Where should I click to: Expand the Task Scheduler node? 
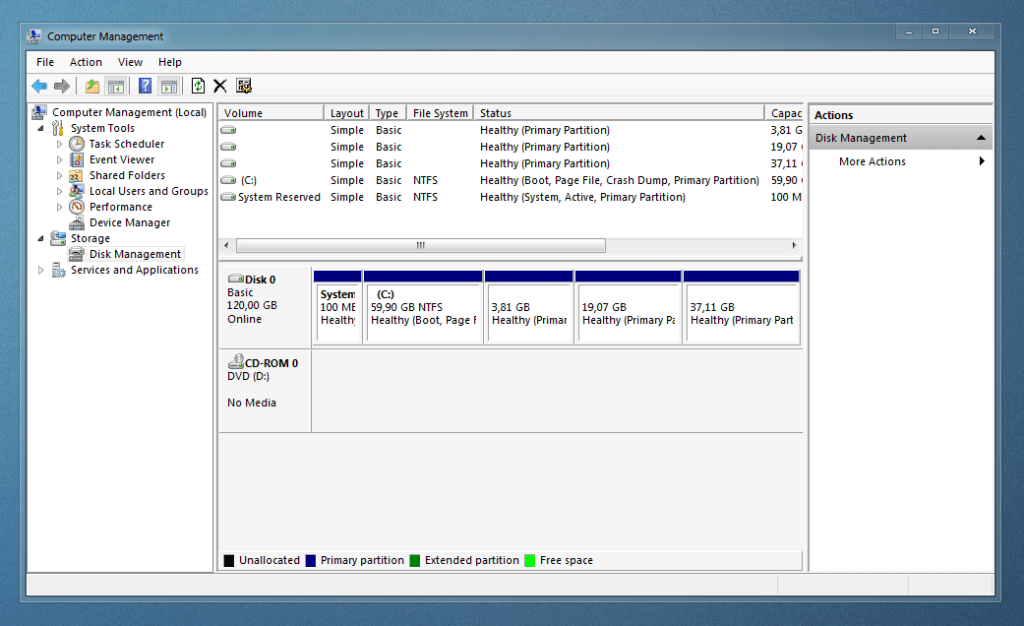tap(59, 144)
